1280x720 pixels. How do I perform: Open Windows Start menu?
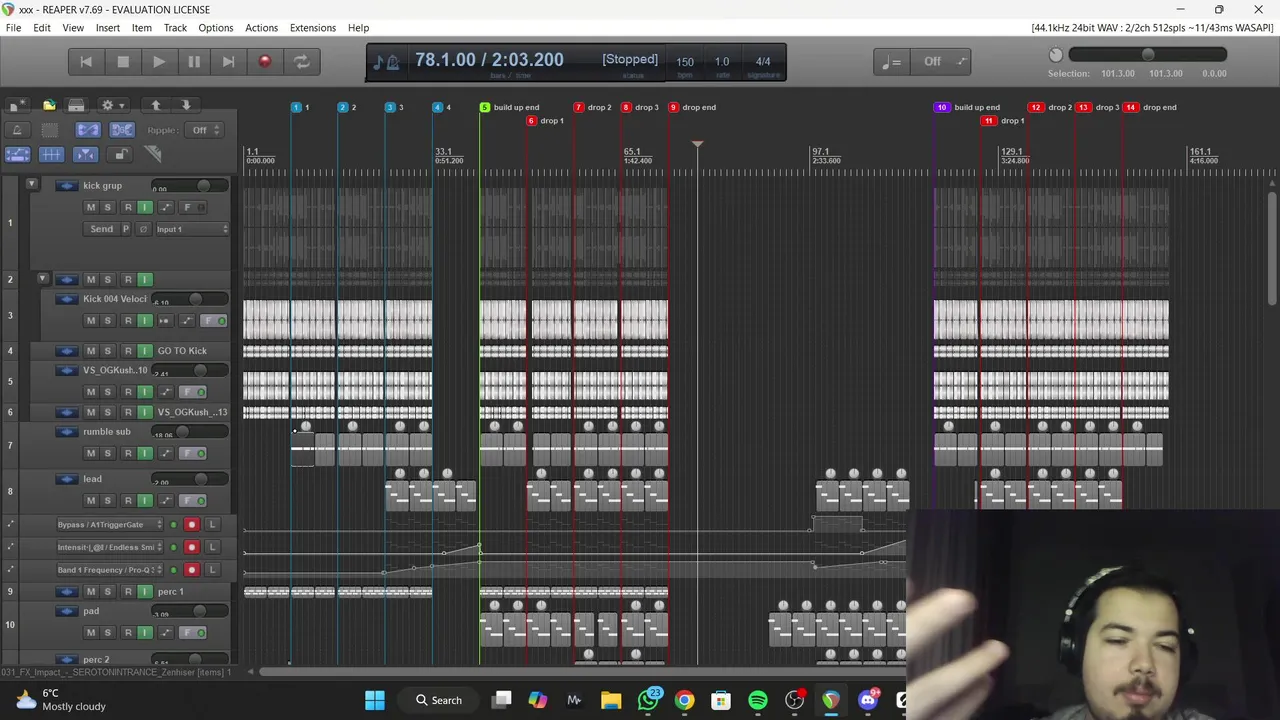375,700
